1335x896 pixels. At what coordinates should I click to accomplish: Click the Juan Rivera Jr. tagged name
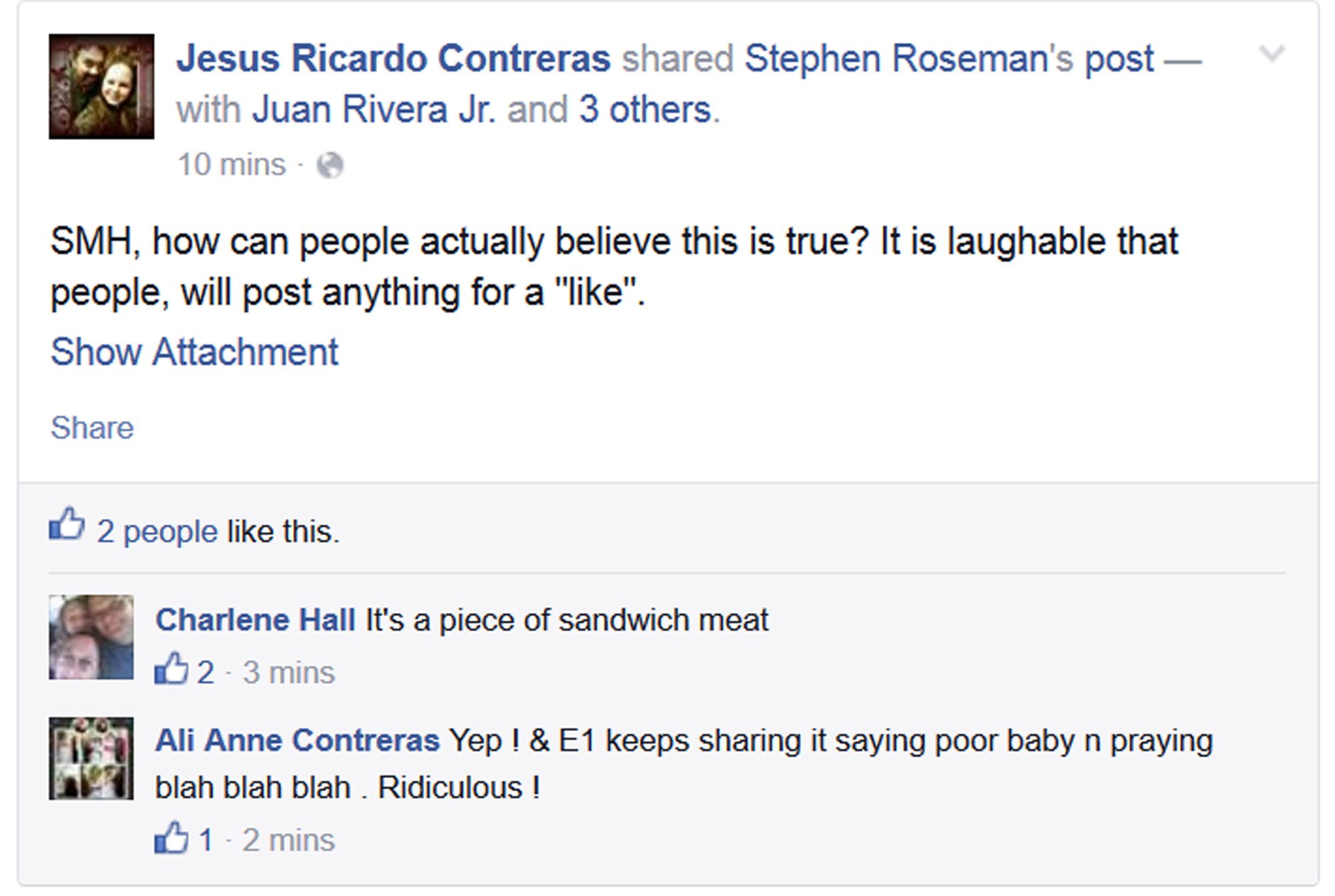coord(374,109)
